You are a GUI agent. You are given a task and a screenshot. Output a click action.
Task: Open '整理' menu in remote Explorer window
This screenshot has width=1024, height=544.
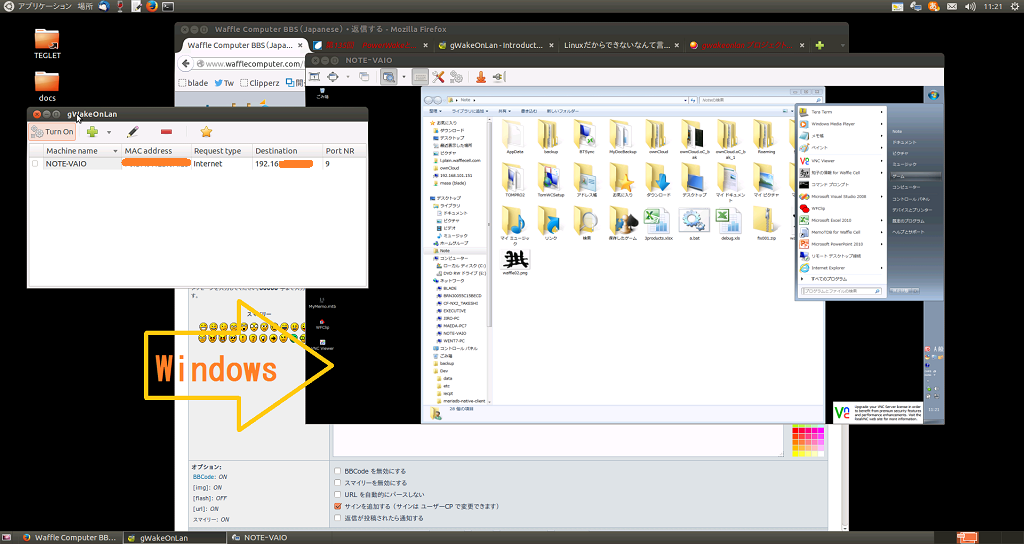pyautogui.click(x=436, y=112)
